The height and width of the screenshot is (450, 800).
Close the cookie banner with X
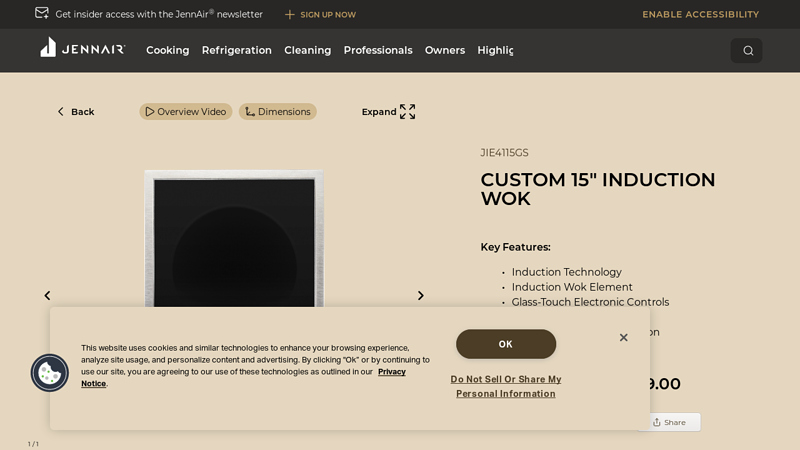point(623,338)
